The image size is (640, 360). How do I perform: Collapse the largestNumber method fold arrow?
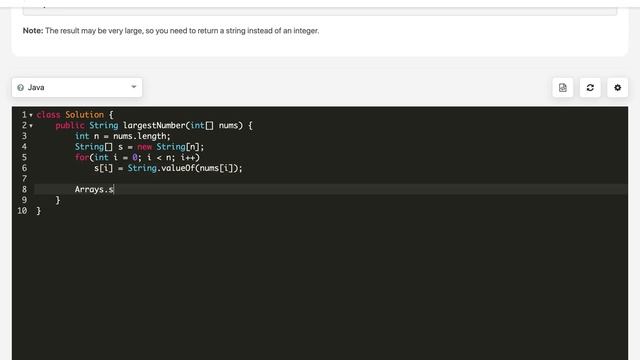point(31,126)
